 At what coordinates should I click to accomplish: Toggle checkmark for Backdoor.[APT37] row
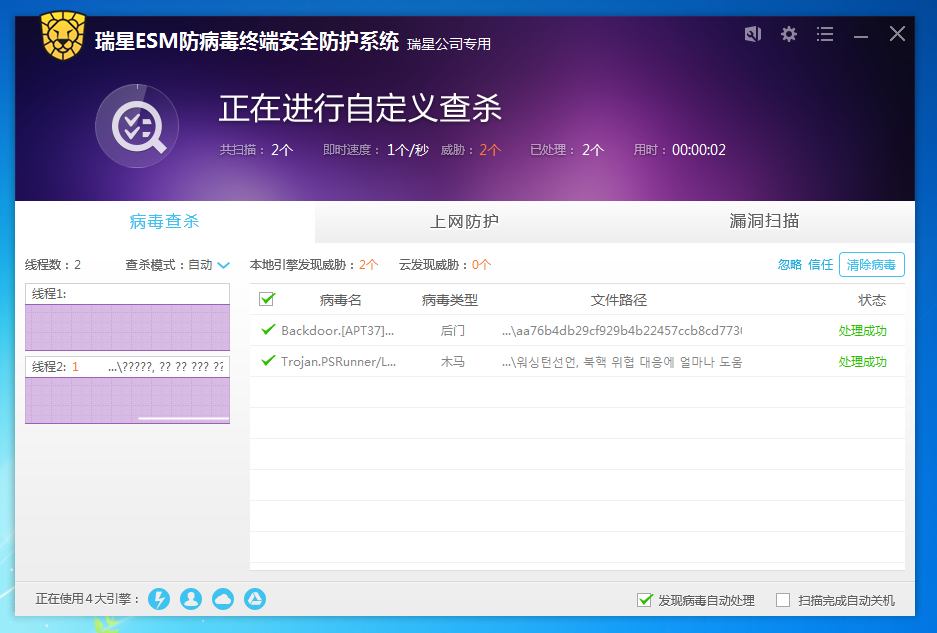click(268, 330)
